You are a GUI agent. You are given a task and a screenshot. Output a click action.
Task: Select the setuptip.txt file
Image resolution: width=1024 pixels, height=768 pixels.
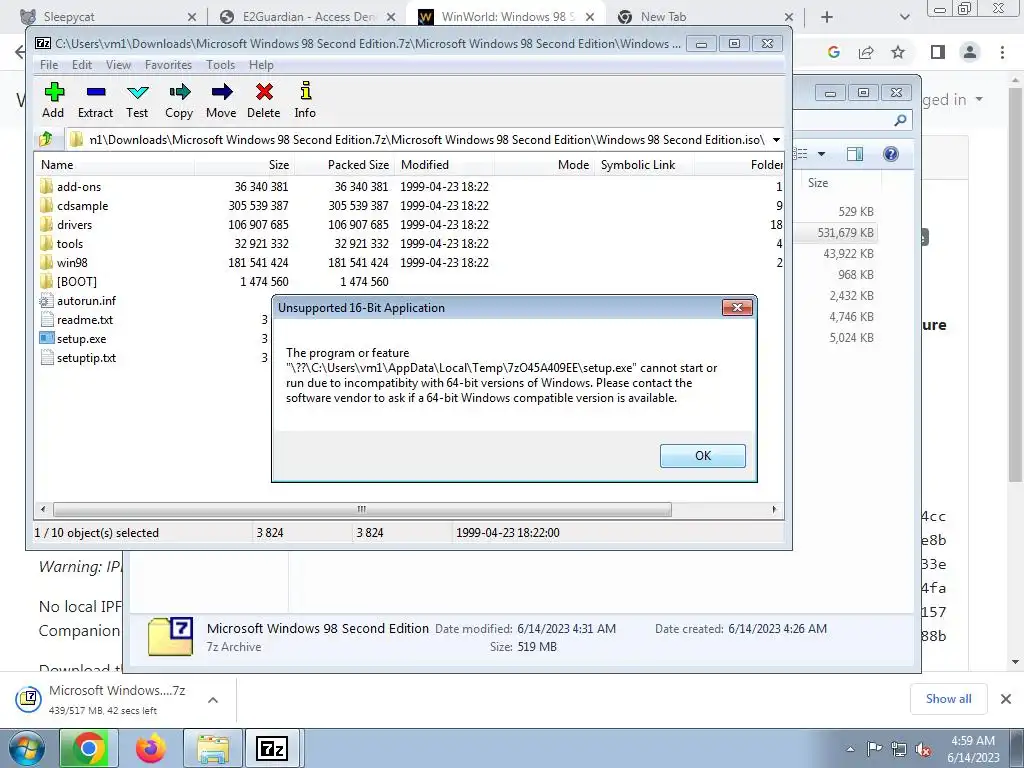click(x=78, y=358)
